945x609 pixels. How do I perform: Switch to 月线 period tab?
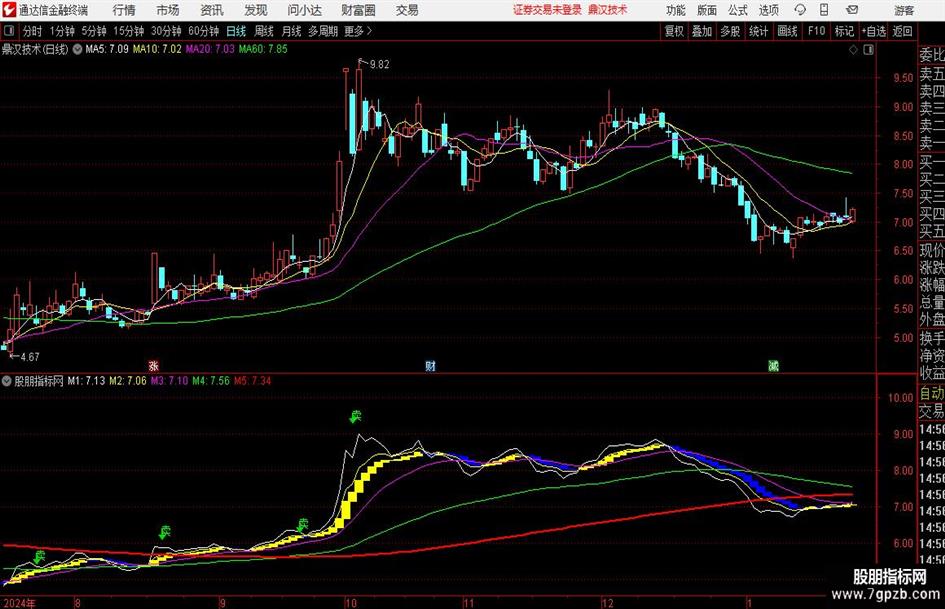pos(292,31)
